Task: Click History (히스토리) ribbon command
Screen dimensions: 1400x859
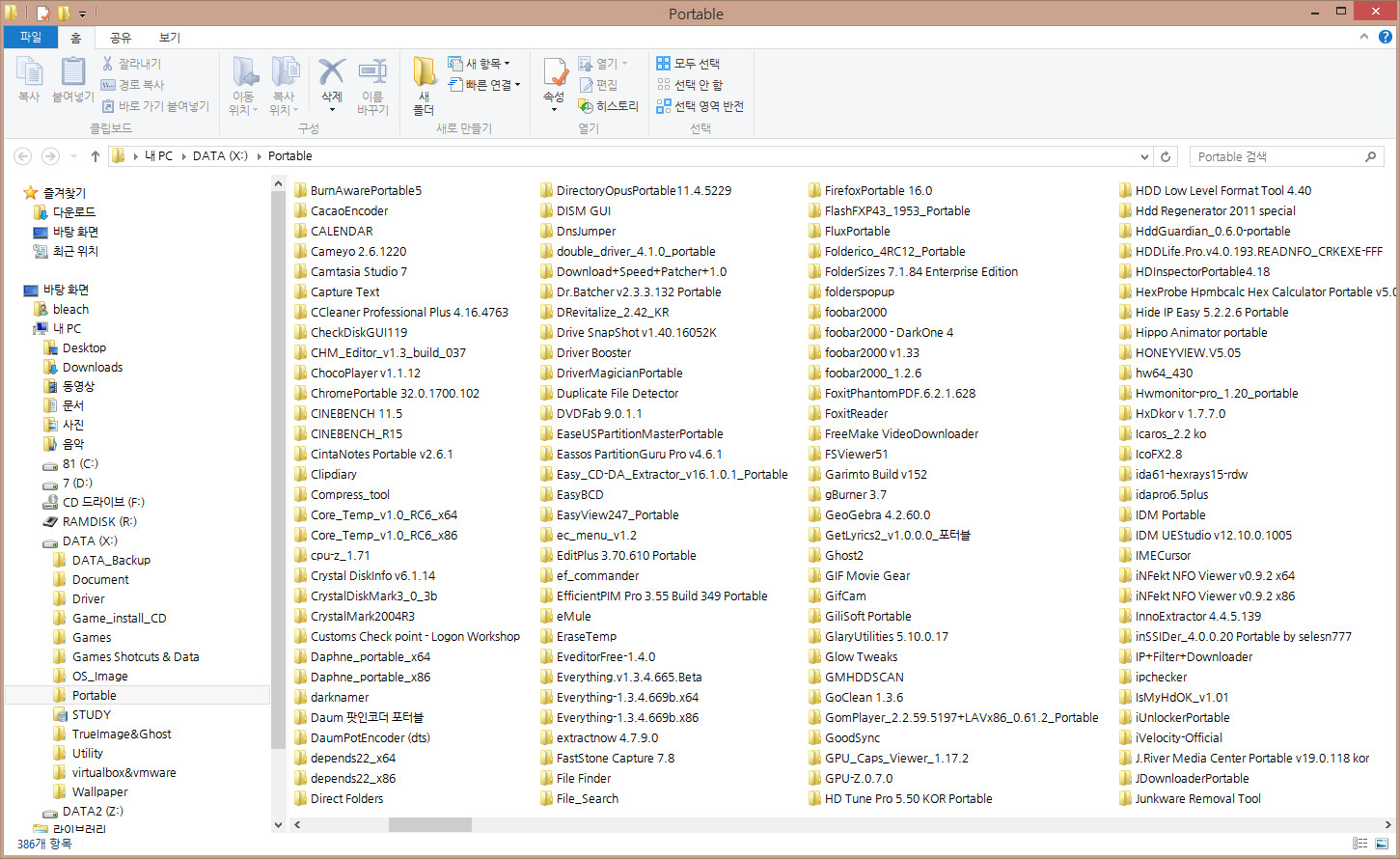Action: [x=608, y=106]
